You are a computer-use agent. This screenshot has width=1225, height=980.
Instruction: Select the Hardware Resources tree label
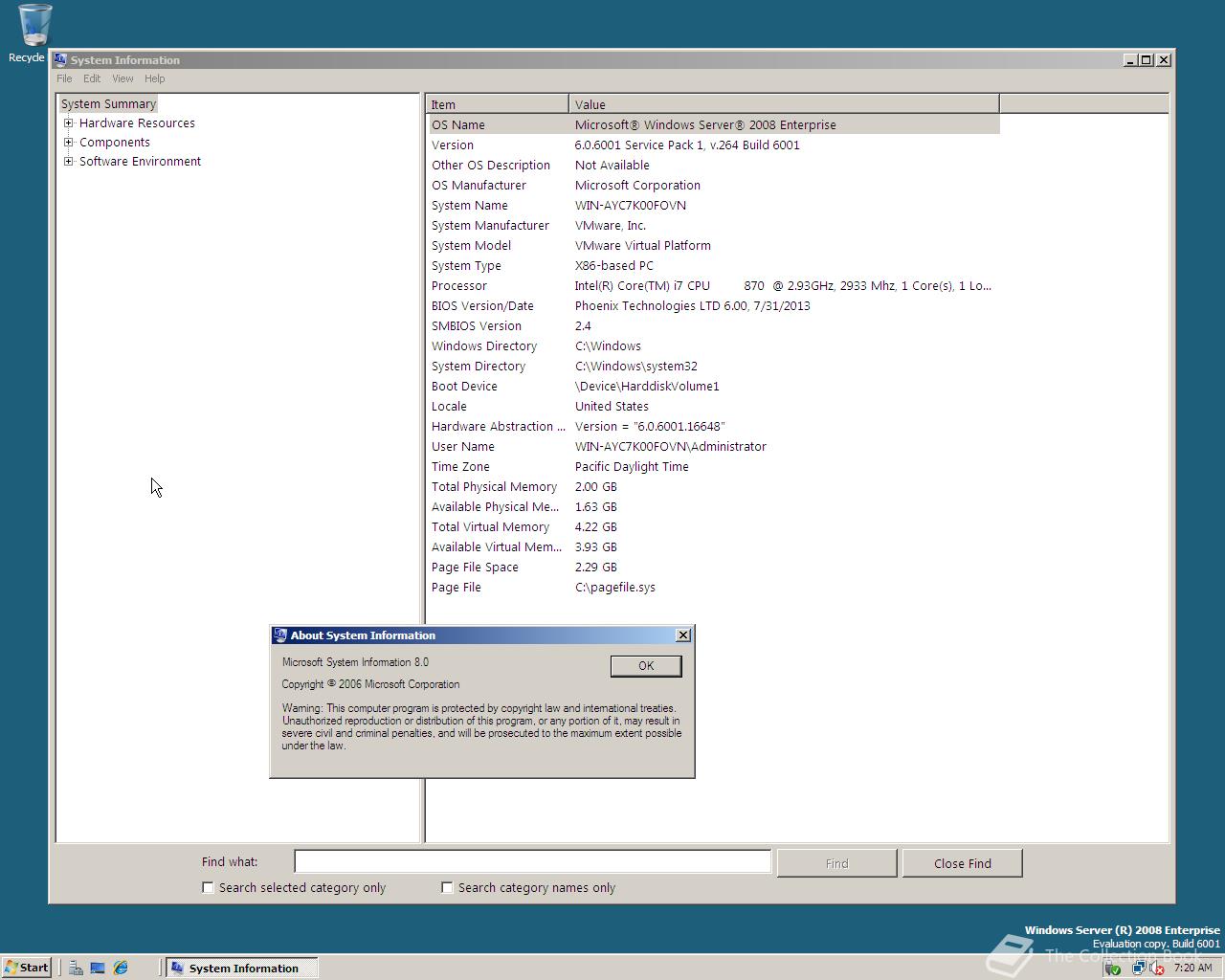[x=137, y=122]
